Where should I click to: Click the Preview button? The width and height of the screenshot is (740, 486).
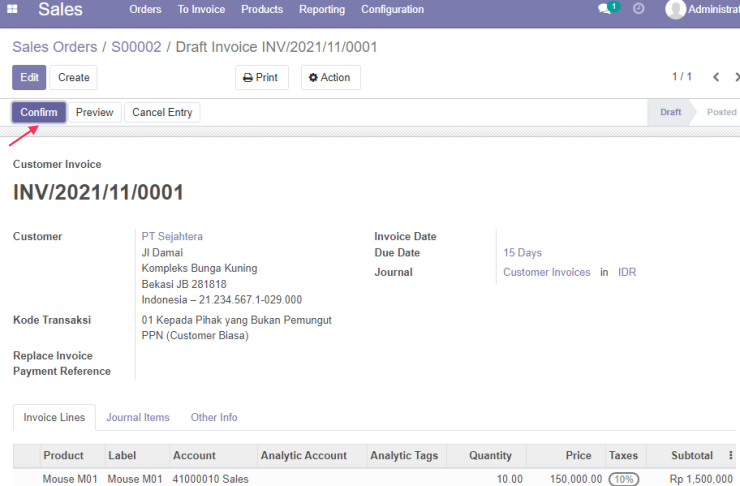click(94, 112)
